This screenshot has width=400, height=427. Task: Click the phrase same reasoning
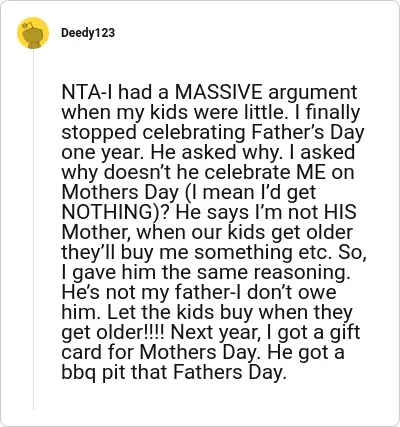[274, 272]
